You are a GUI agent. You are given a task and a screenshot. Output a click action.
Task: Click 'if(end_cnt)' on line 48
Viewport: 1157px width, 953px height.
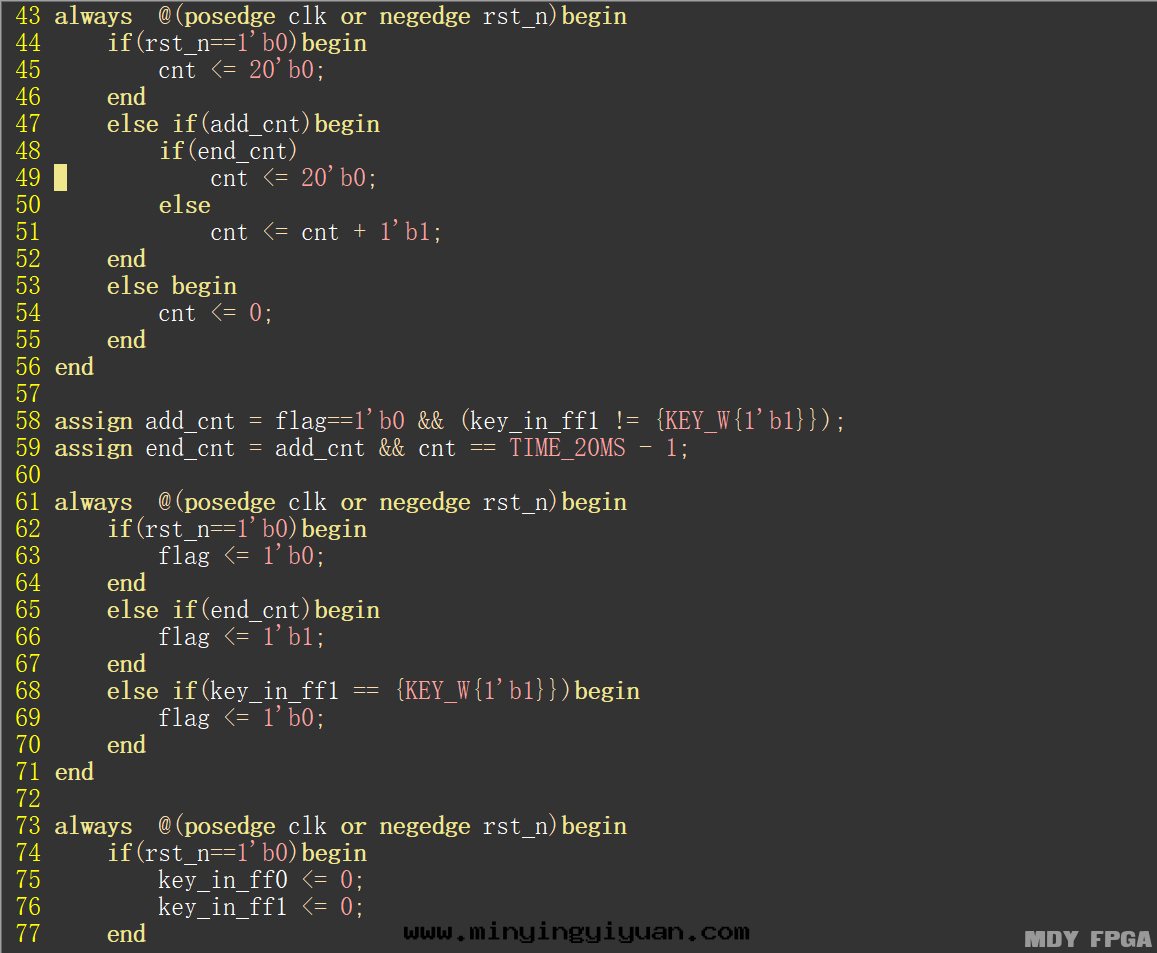(x=228, y=151)
